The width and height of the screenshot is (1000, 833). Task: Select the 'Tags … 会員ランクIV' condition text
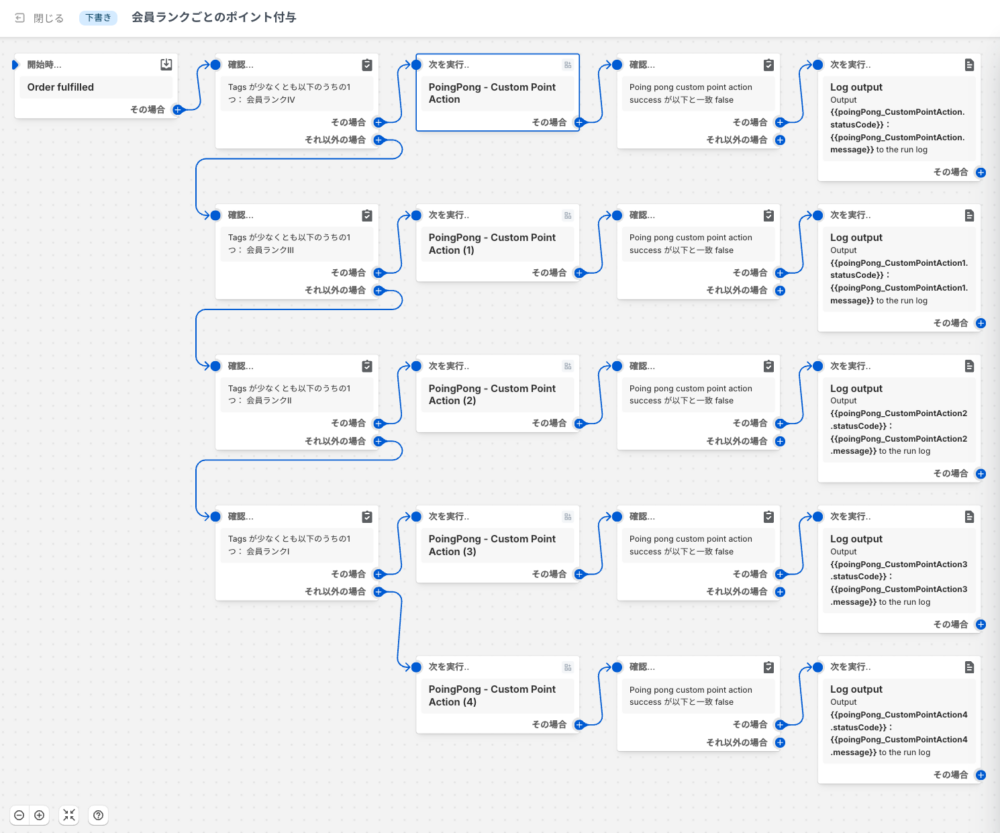point(290,93)
